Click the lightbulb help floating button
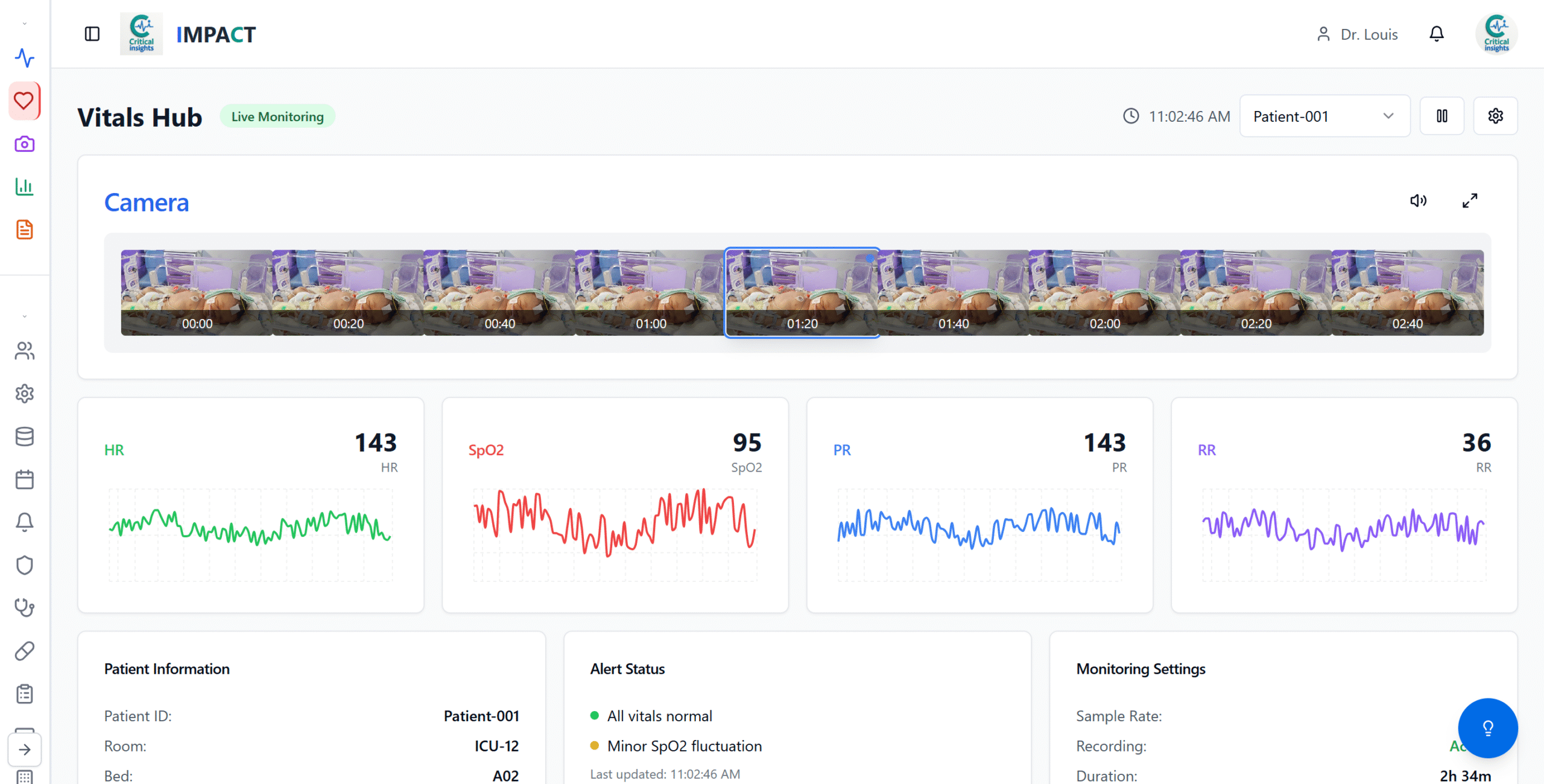Image resolution: width=1544 pixels, height=784 pixels. point(1487,728)
